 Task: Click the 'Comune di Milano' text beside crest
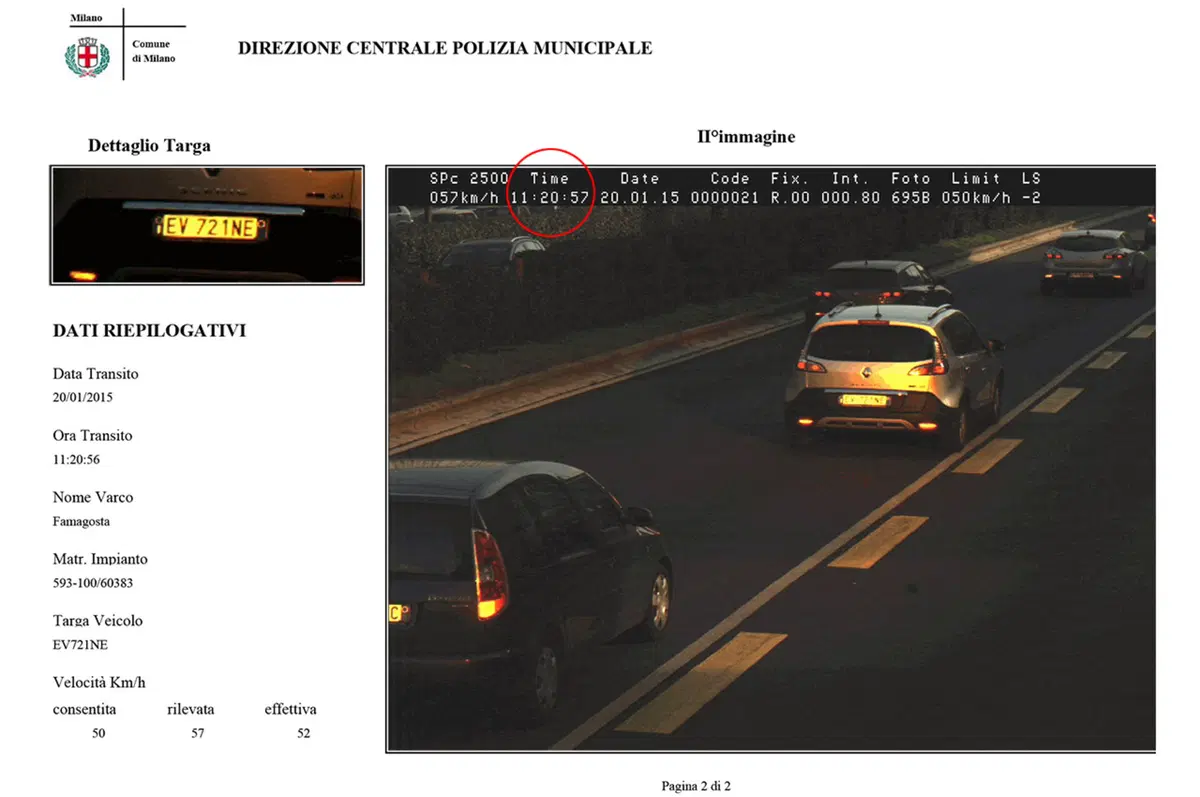click(x=153, y=51)
